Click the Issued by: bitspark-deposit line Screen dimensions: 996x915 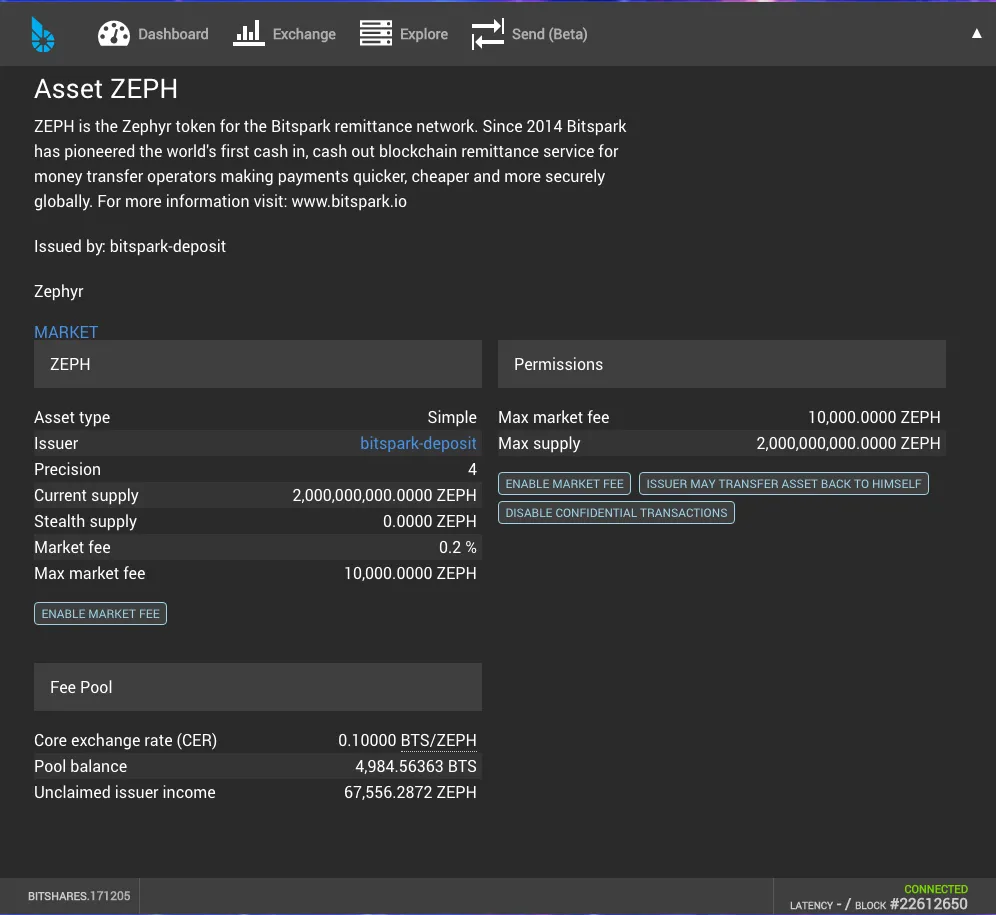point(130,247)
